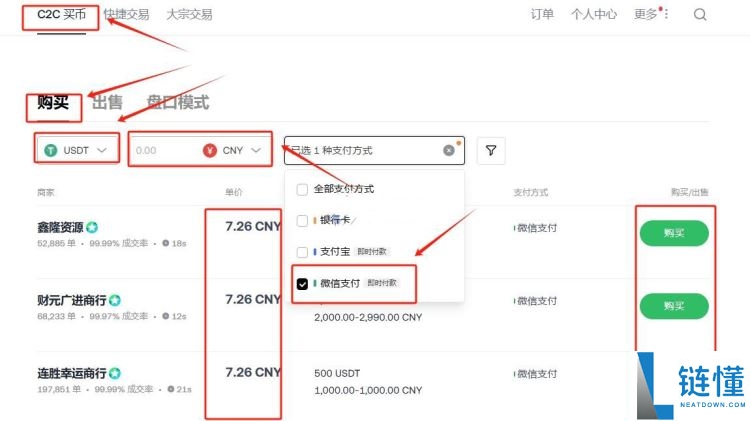The width and height of the screenshot is (750, 421).
Task: Expand the USDT coin dropdown chevron
Action: pos(102,150)
